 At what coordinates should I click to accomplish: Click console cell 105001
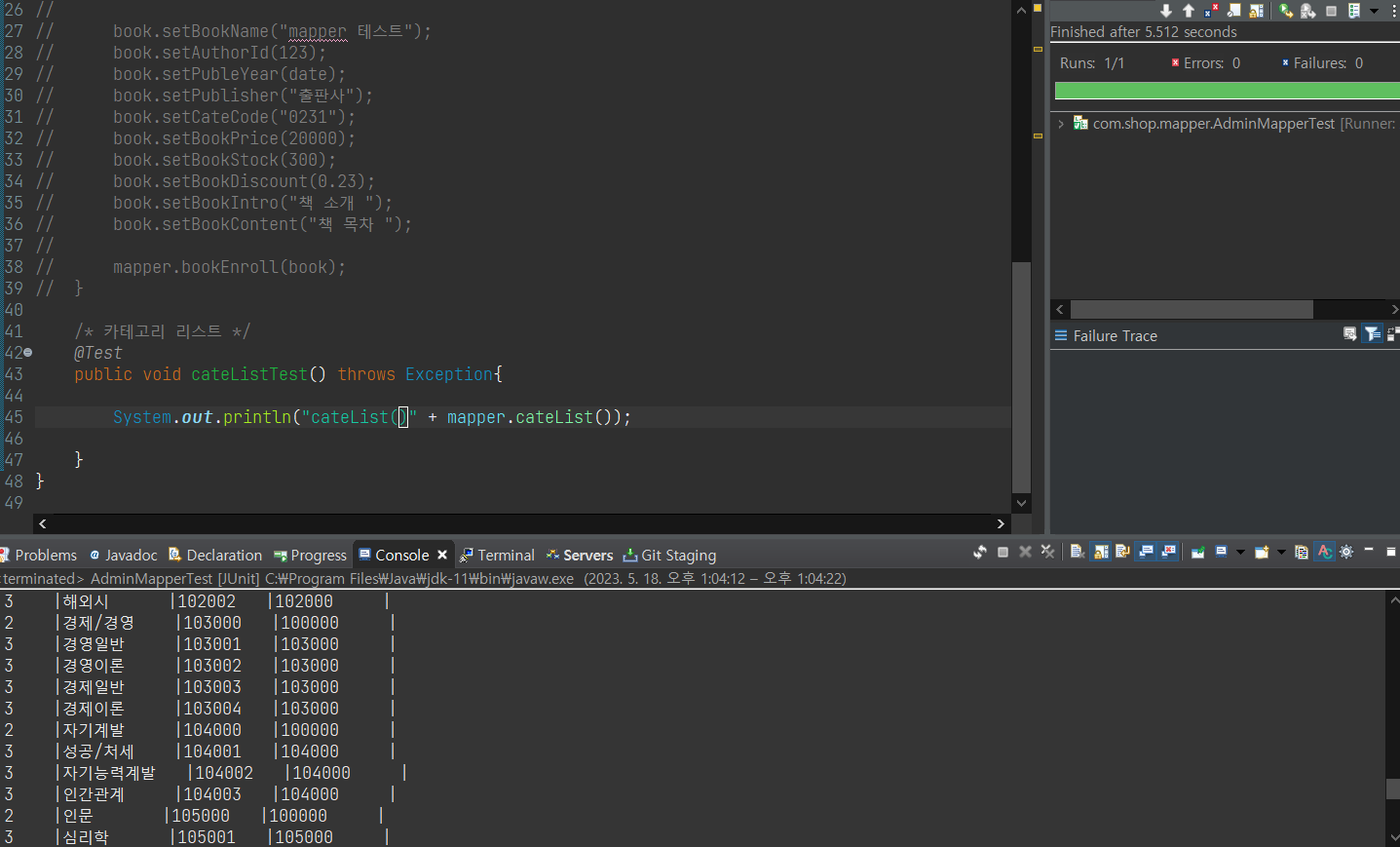[x=206, y=837]
